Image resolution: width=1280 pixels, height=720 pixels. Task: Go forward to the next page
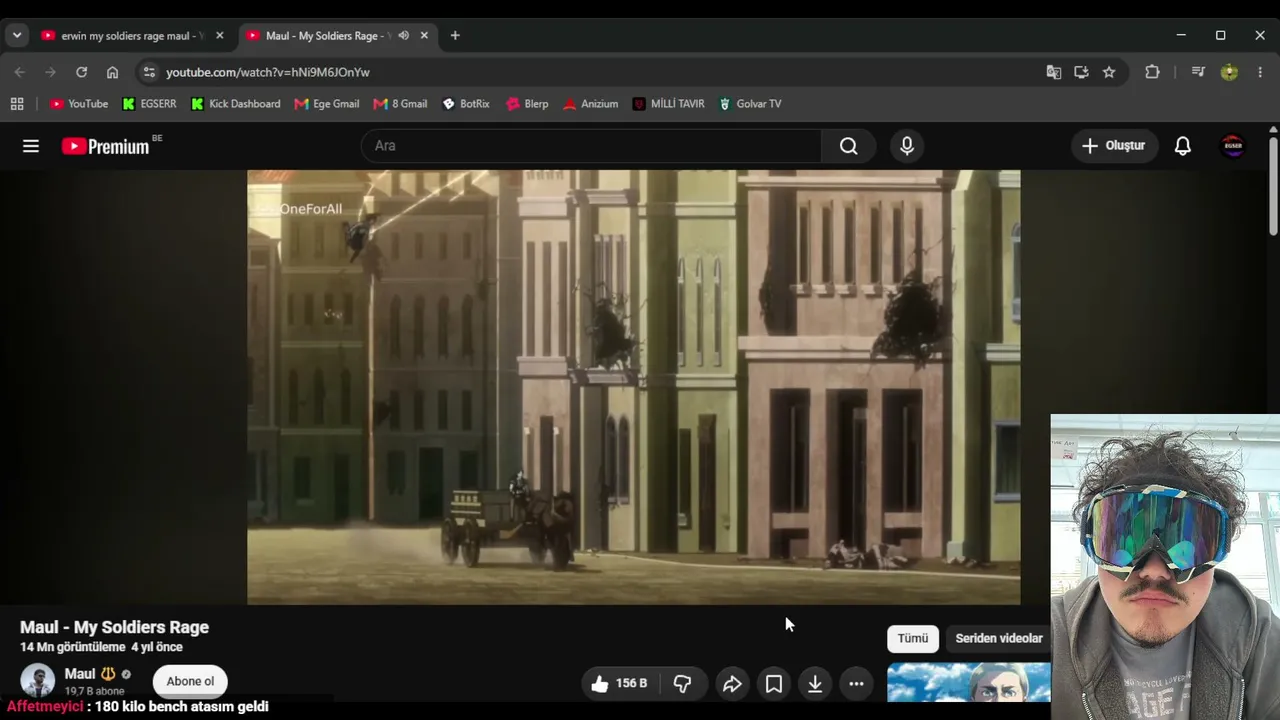pos(51,72)
